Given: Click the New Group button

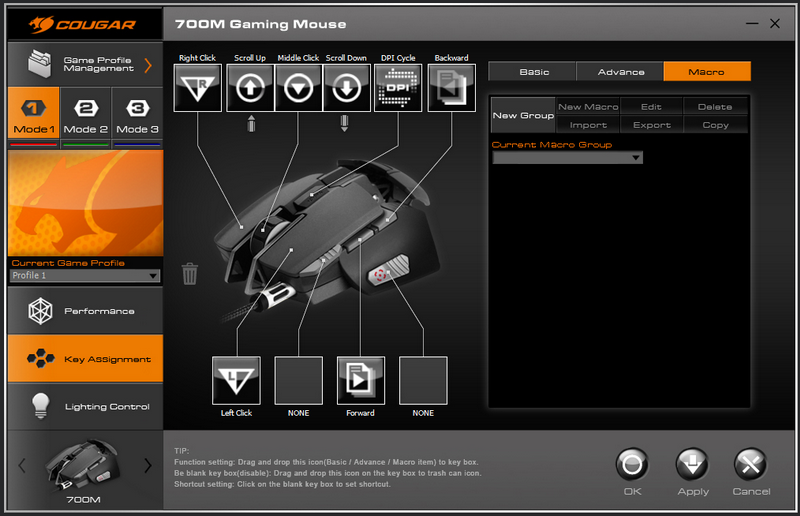Looking at the screenshot, I should 523,115.
